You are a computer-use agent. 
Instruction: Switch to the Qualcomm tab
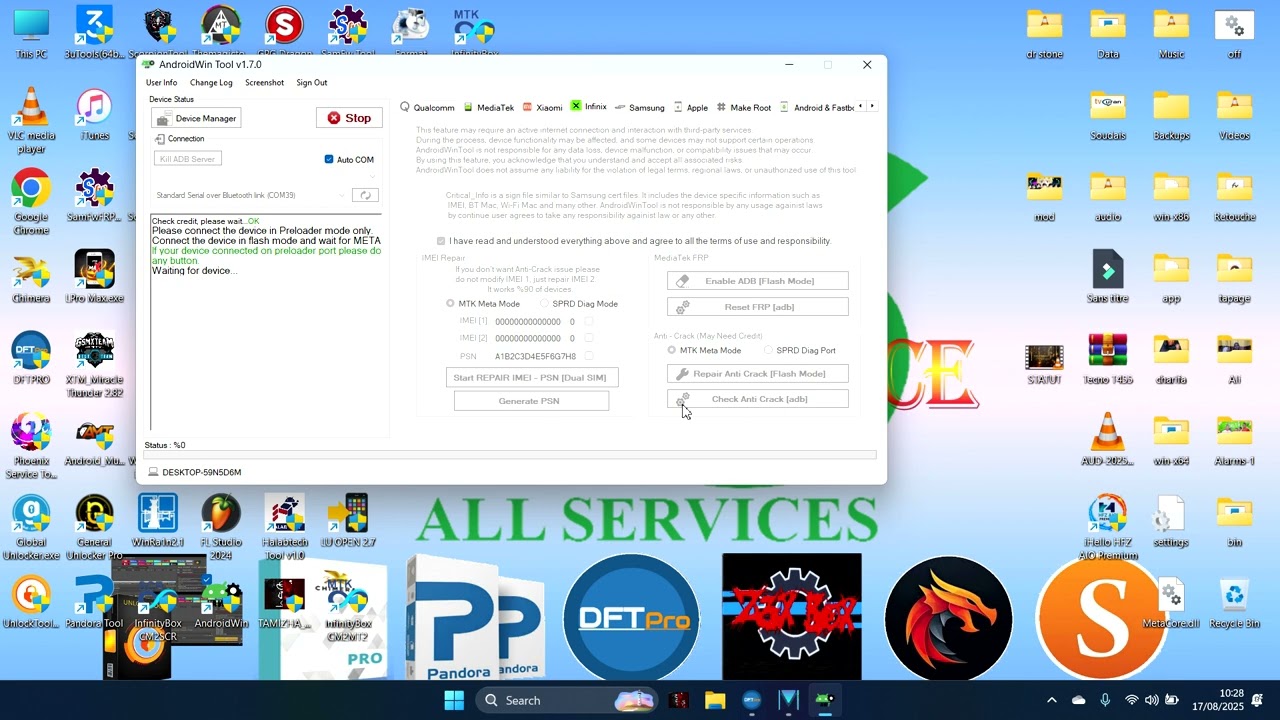pos(427,107)
